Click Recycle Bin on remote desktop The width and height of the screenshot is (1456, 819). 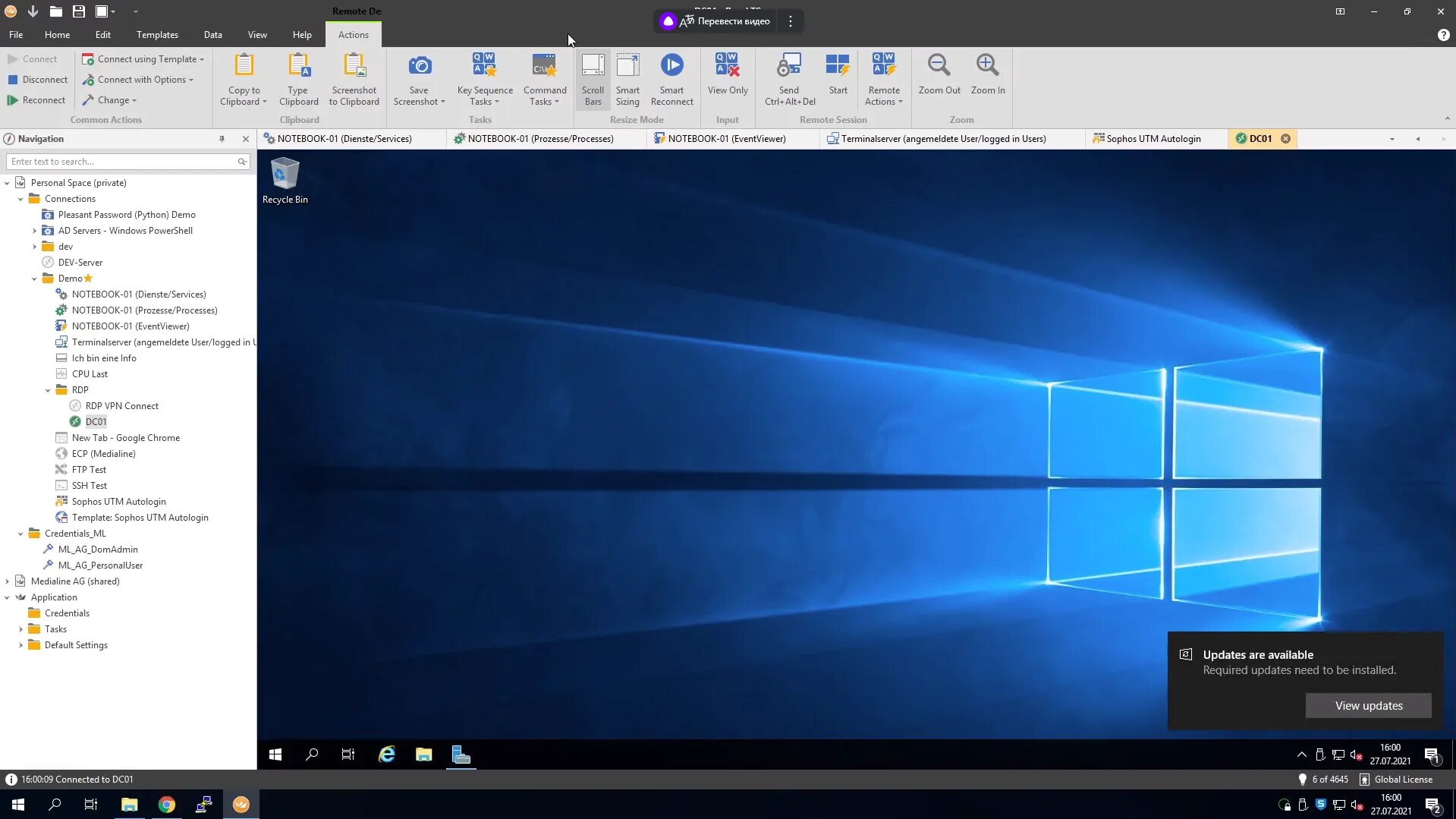285,181
